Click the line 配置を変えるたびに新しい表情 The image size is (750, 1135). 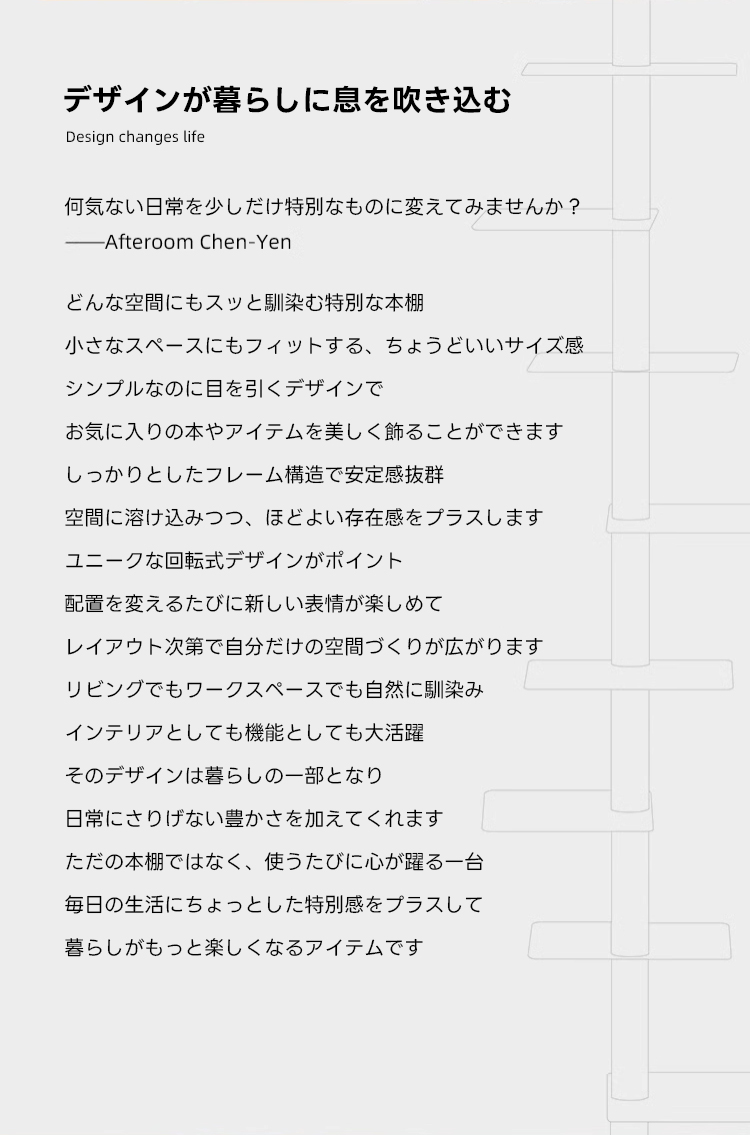point(254,604)
